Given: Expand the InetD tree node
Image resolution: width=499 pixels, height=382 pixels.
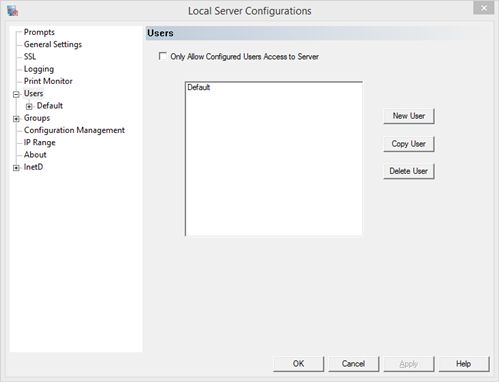Looking at the screenshot, I should [x=16, y=168].
